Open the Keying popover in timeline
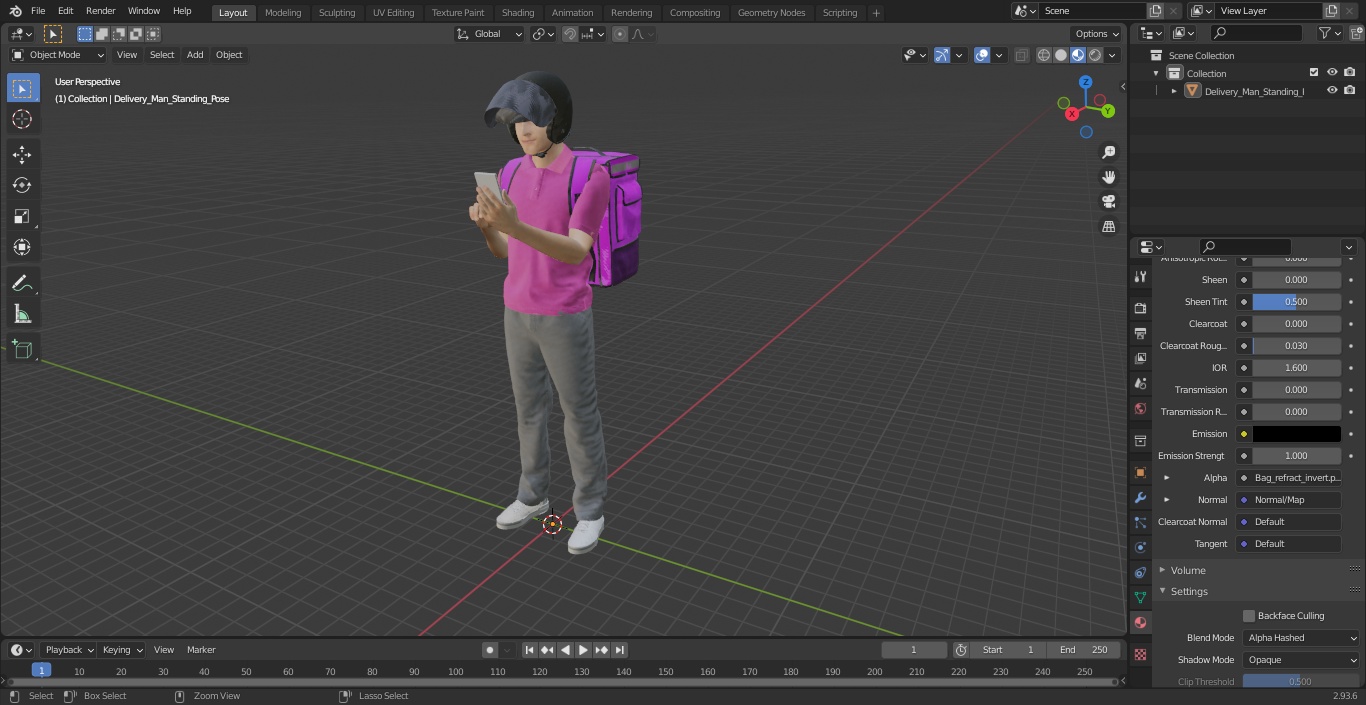 point(122,650)
